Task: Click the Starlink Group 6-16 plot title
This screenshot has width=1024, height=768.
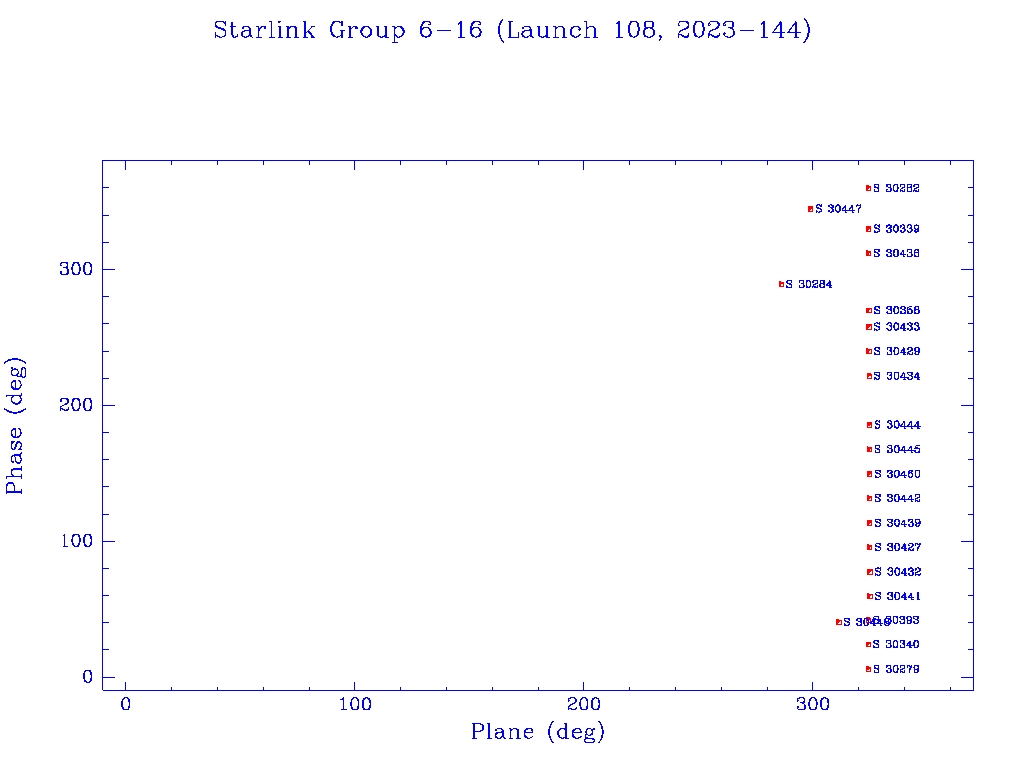Action: (512, 30)
